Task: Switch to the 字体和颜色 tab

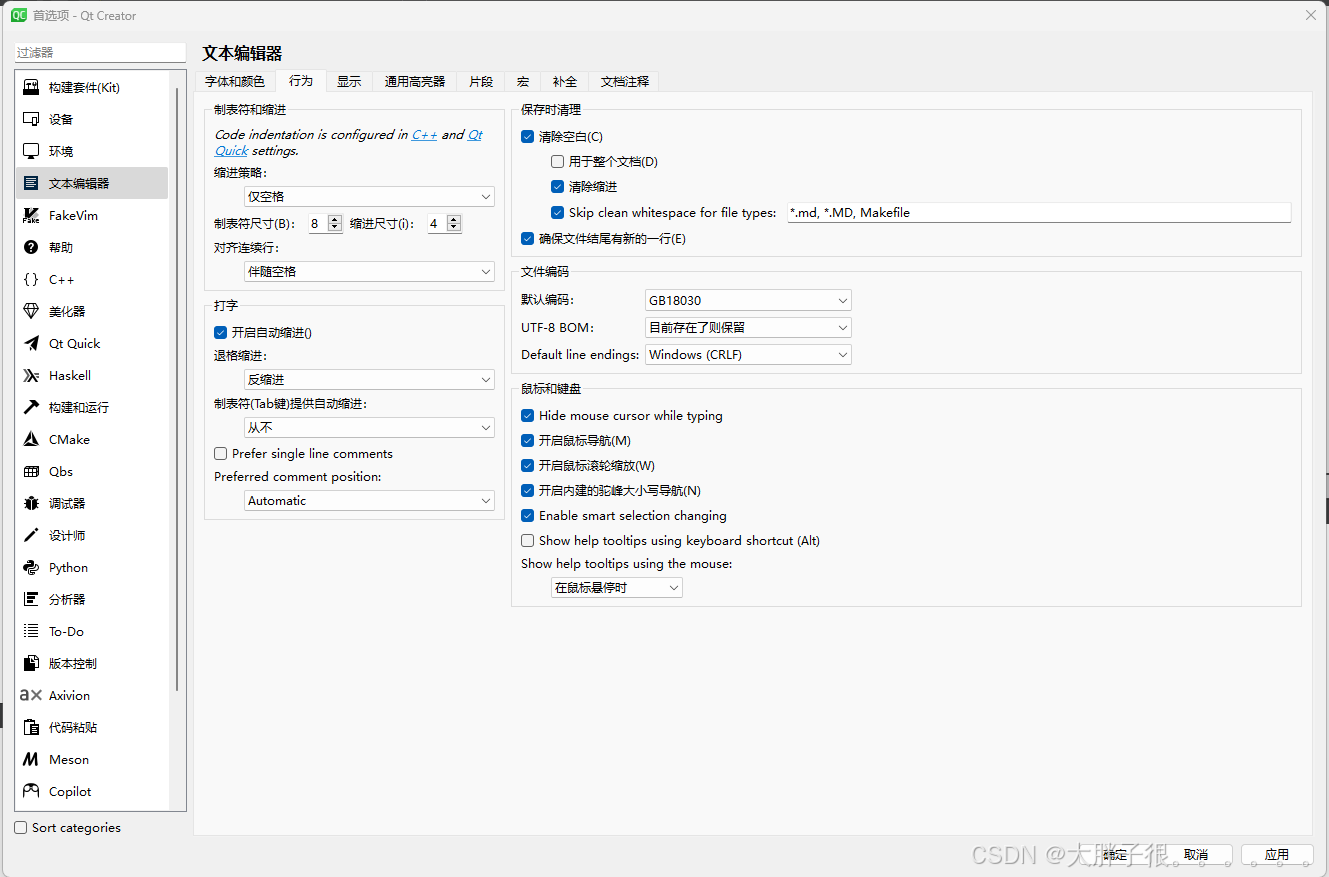Action: coord(236,81)
